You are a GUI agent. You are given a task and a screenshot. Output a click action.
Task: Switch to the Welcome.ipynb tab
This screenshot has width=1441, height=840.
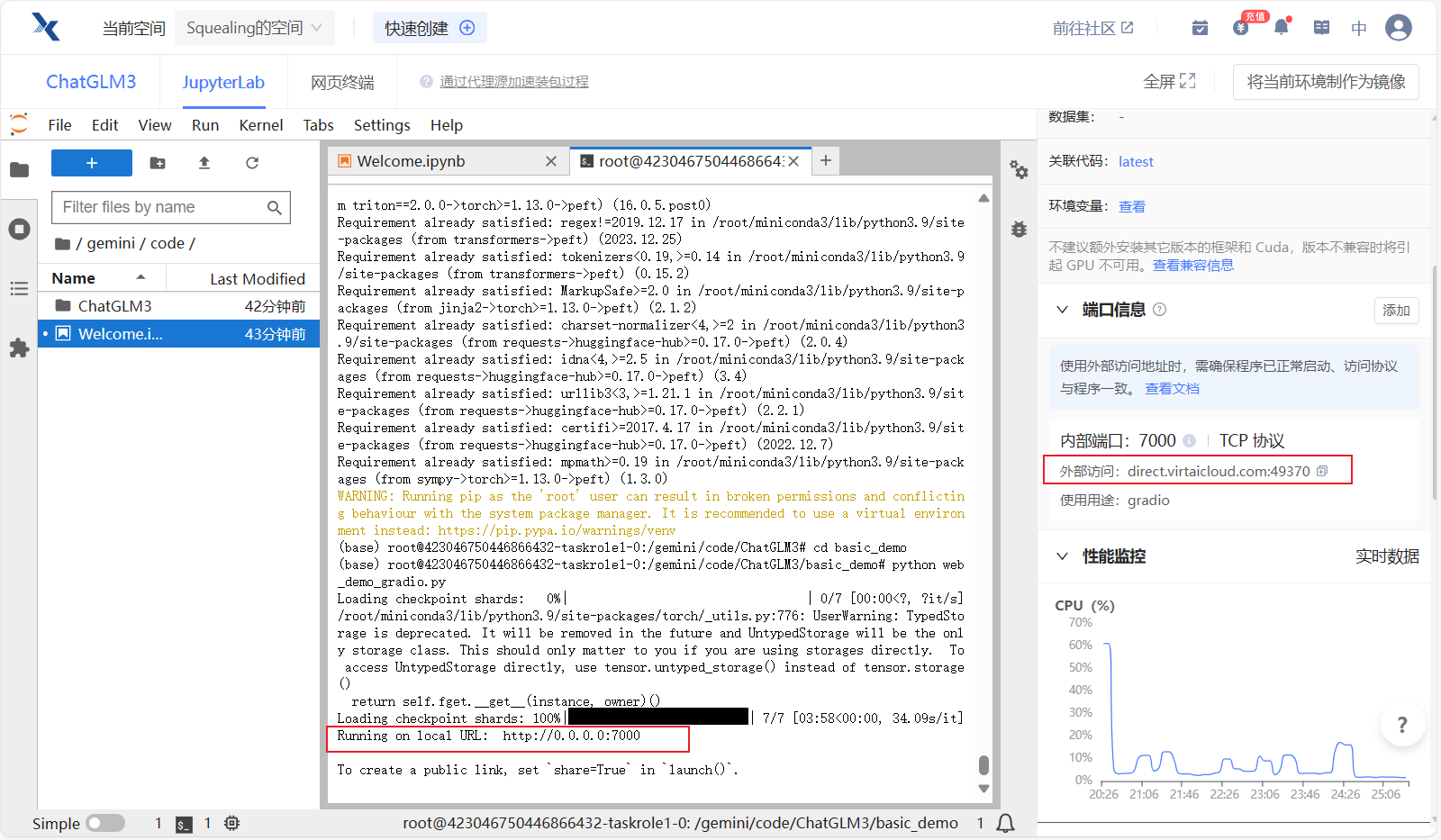tap(411, 161)
